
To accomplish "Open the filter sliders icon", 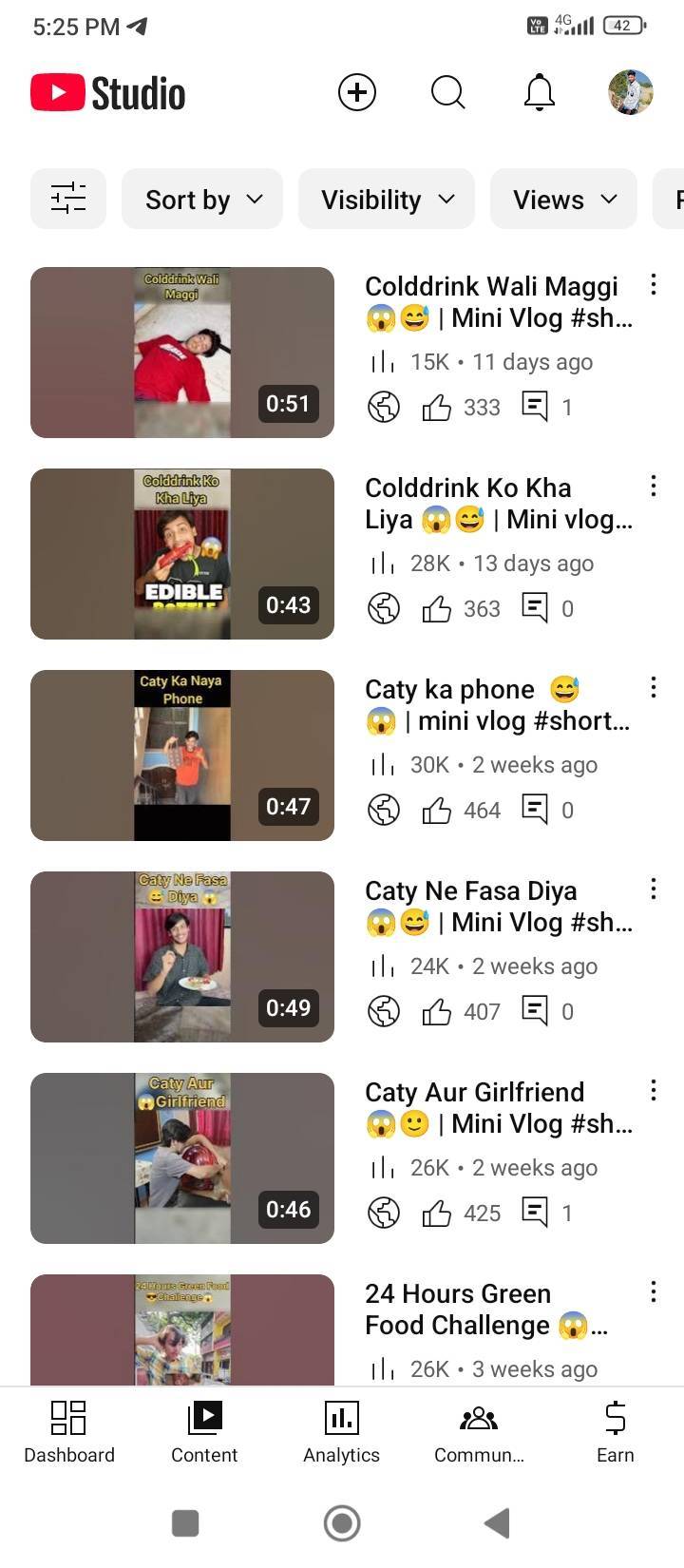I will pos(68,199).
